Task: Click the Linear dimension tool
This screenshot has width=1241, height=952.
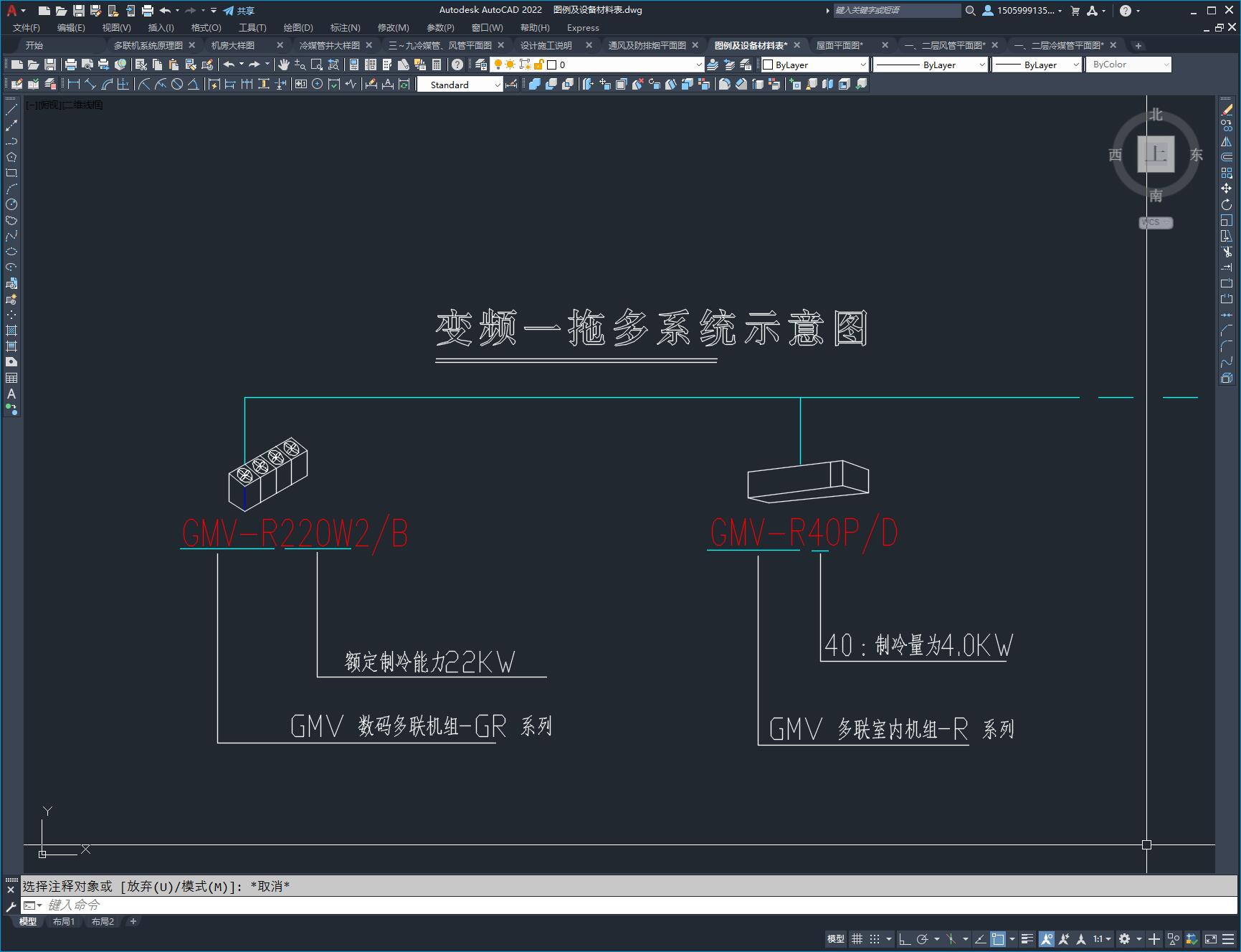Action: pos(73,85)
